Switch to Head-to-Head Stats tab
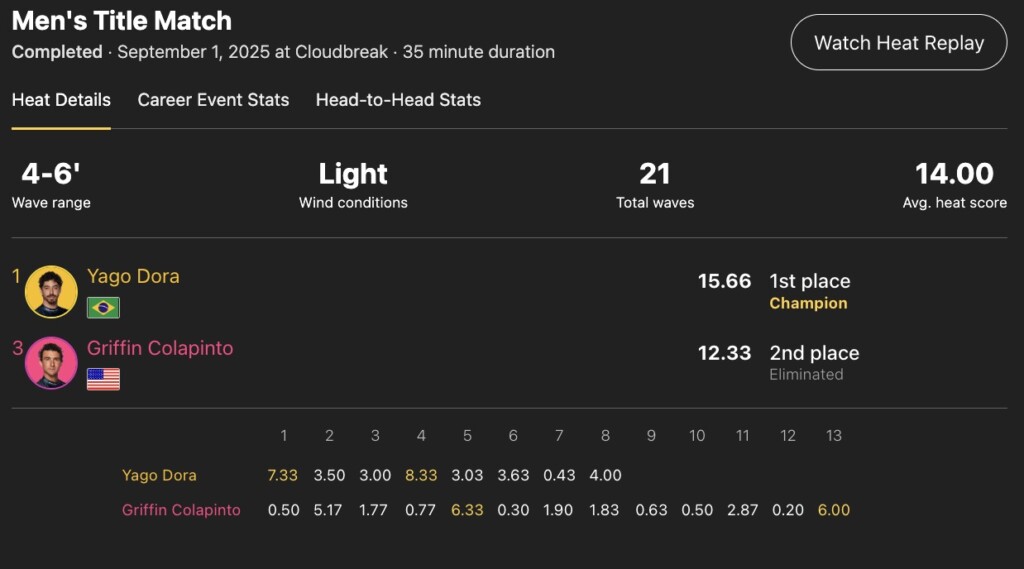Screen dimensions: 1024x569 click(x=398, y=100)
